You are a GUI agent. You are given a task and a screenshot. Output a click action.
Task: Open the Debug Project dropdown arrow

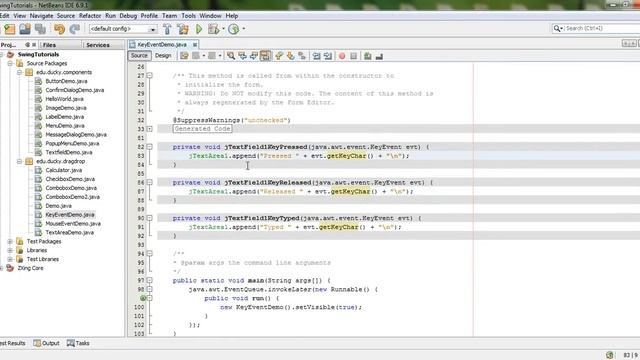pos(223,29)
